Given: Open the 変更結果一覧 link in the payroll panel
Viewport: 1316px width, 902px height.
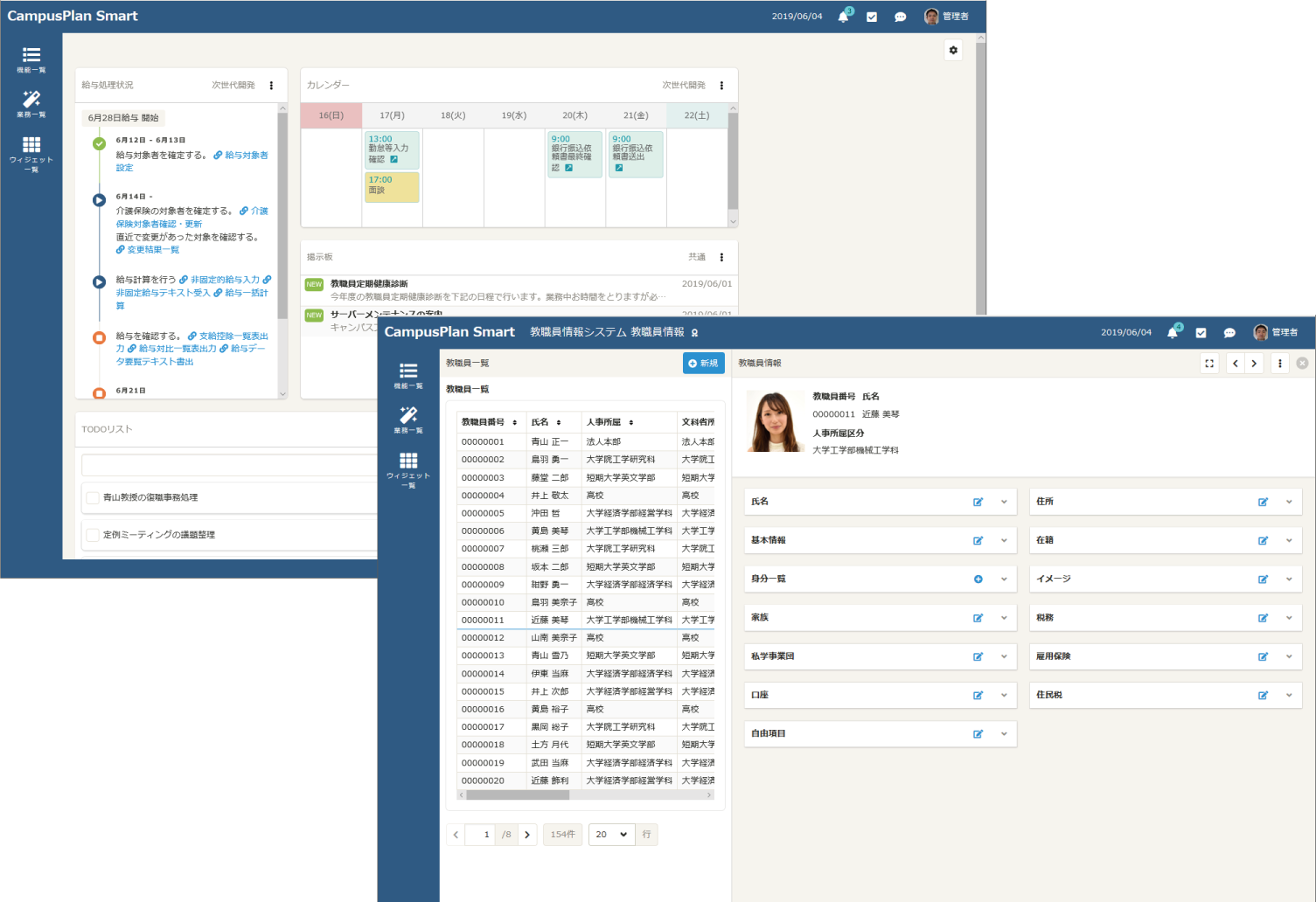Looking at the screenshot, I should tap(152, 250).
